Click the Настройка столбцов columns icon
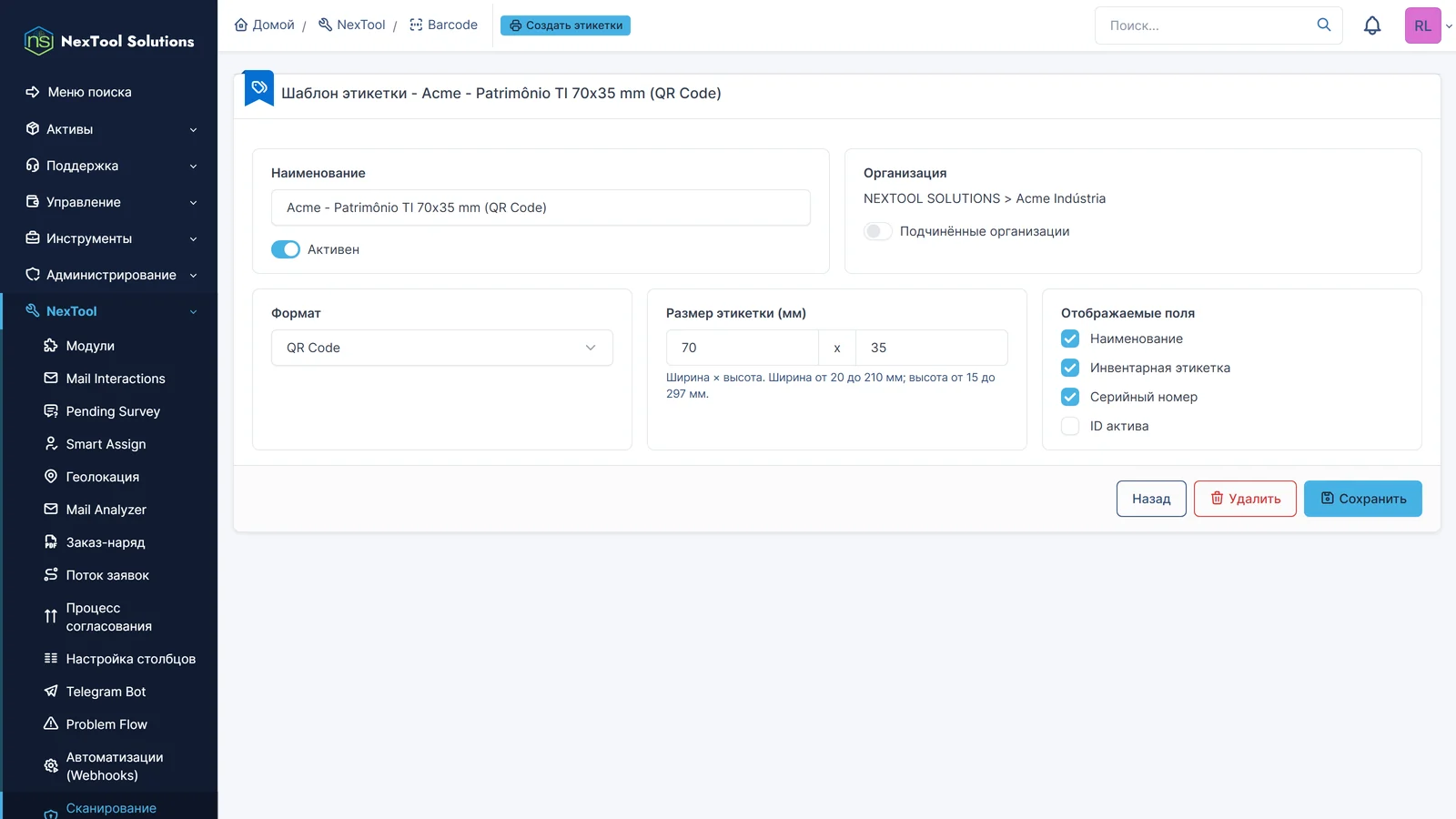 [x=51, y=659]
